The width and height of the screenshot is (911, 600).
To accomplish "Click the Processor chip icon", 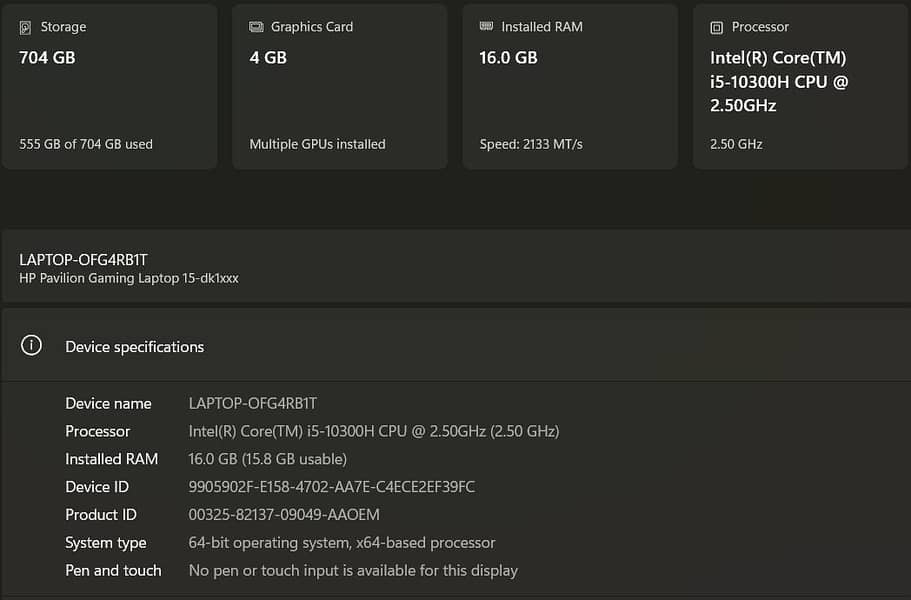I will pyautogui.click(x=716, y=27).
